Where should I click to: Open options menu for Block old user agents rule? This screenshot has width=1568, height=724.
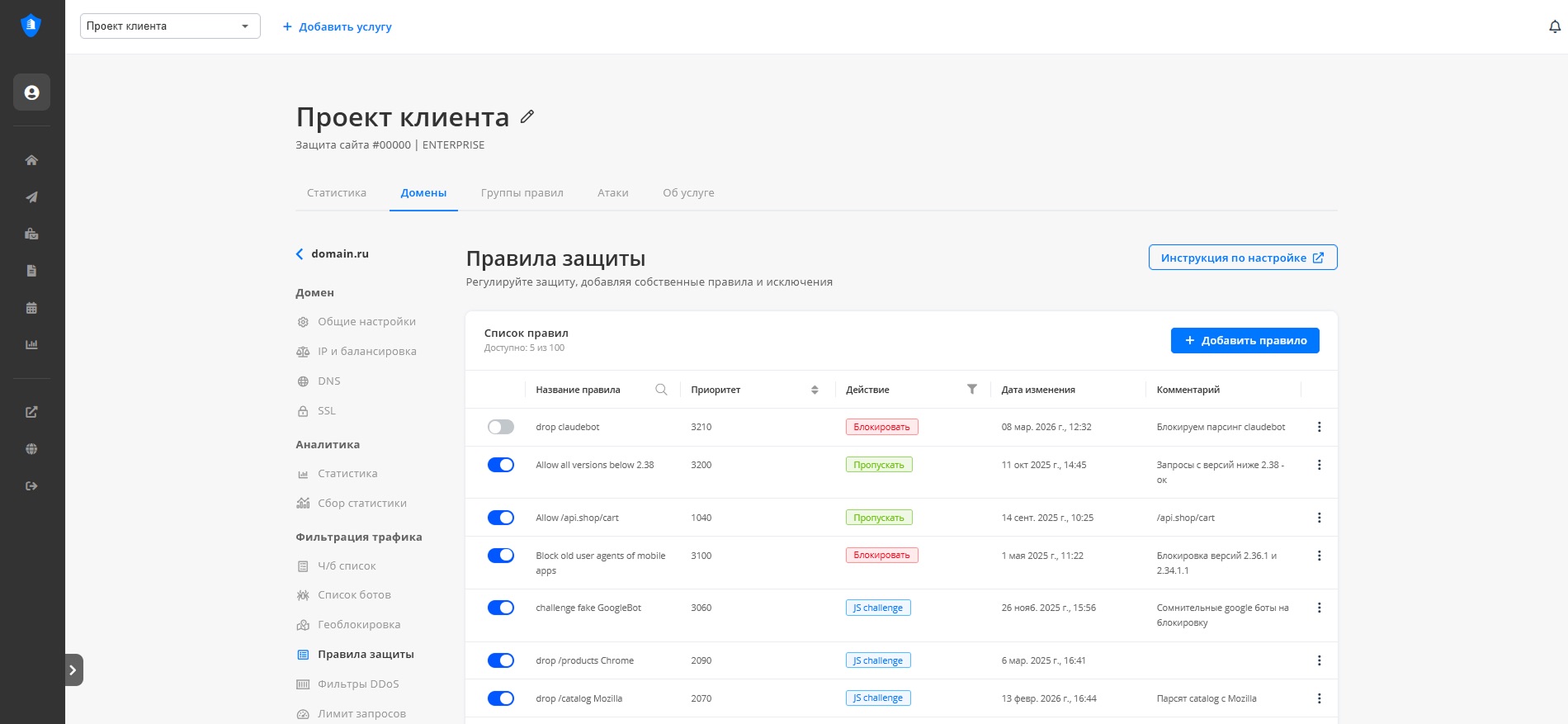tap(1319, 556)
